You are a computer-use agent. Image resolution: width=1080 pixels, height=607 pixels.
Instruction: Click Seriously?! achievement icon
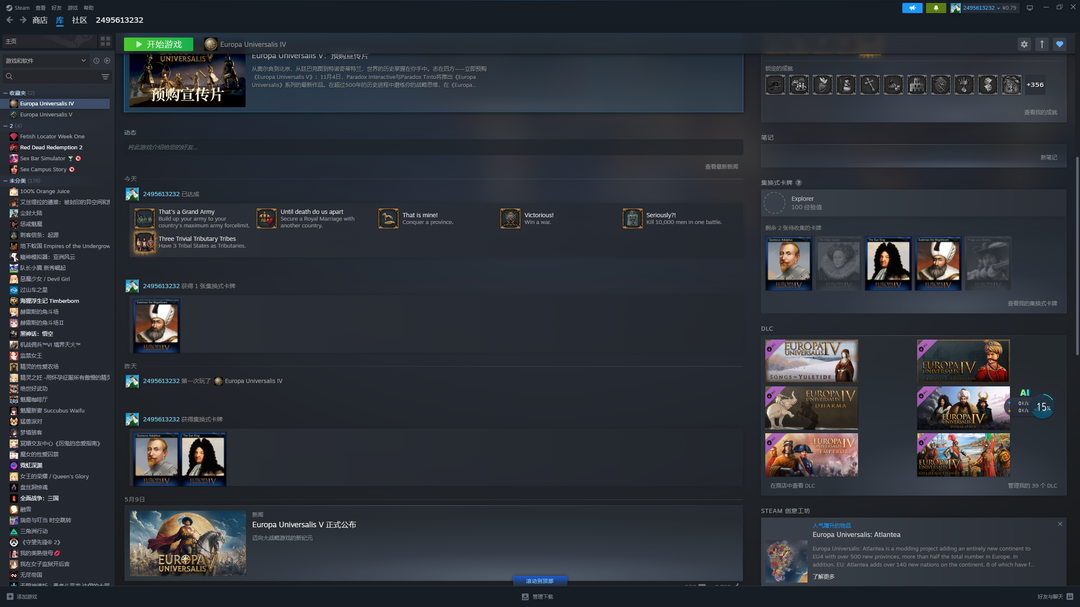click(632, 218)
